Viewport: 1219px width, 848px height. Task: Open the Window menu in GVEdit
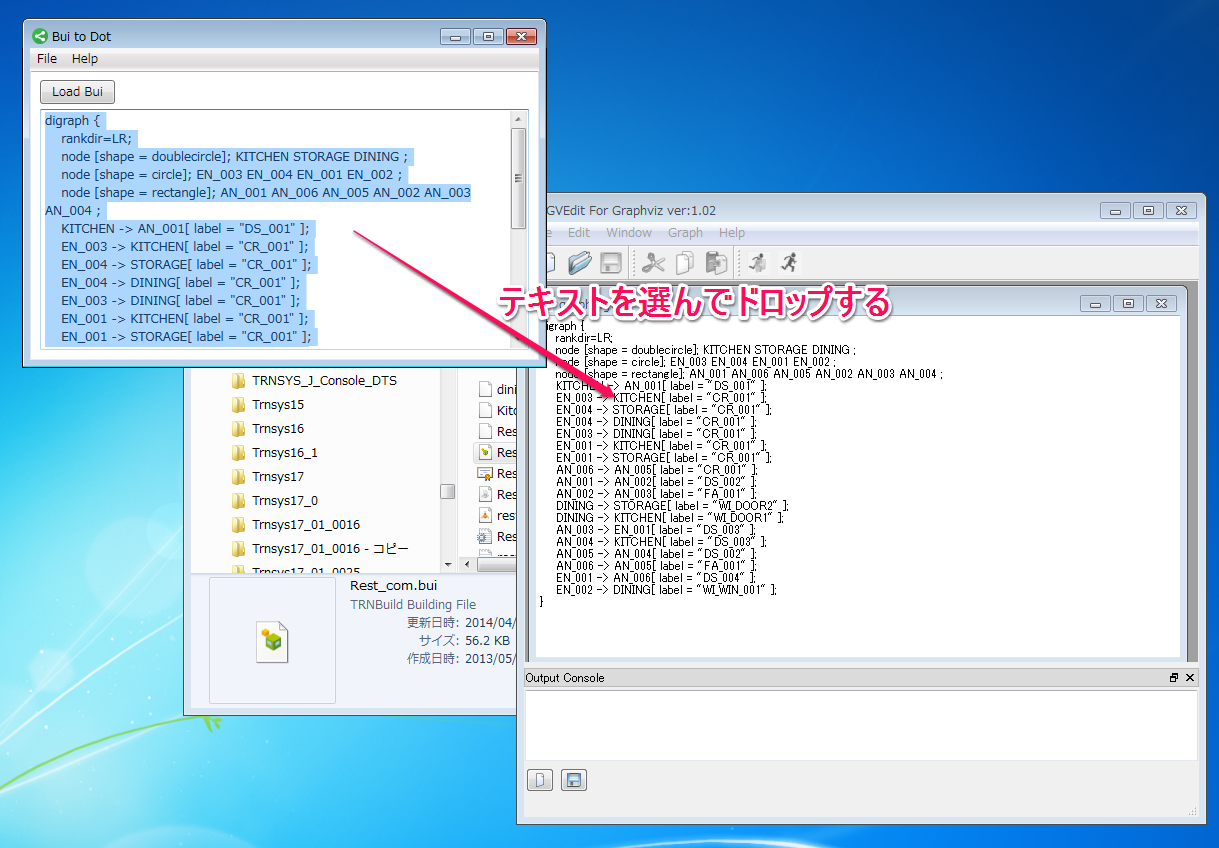(627, 233)
